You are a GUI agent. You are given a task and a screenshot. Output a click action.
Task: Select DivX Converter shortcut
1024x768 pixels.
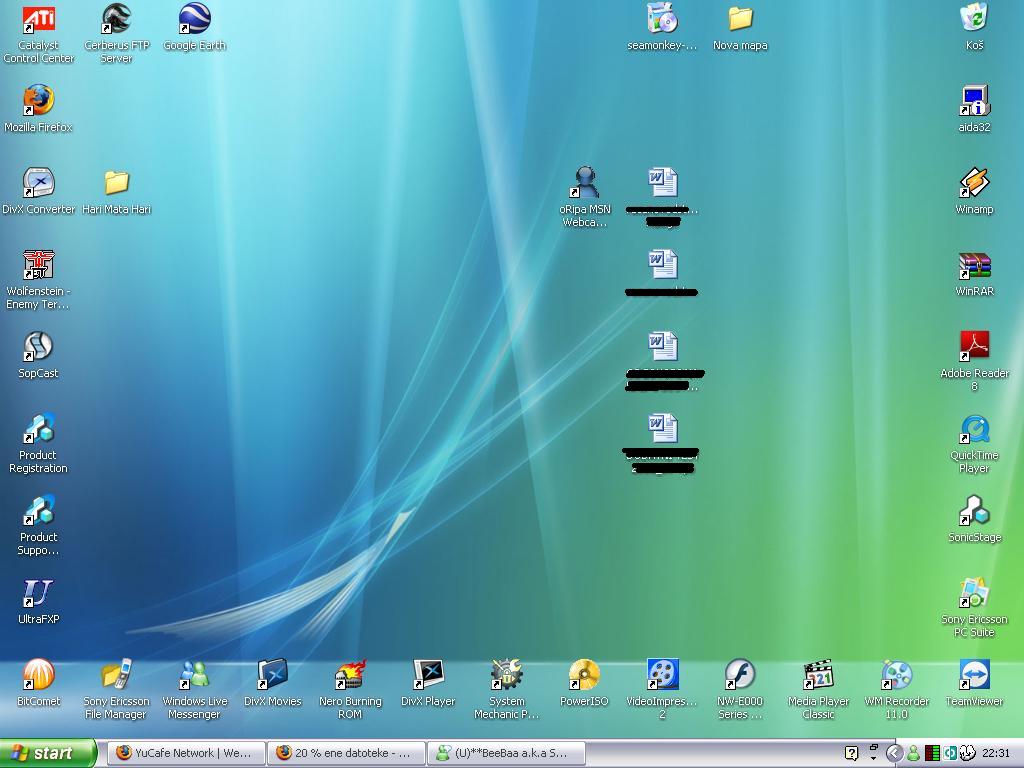(39, 182)
